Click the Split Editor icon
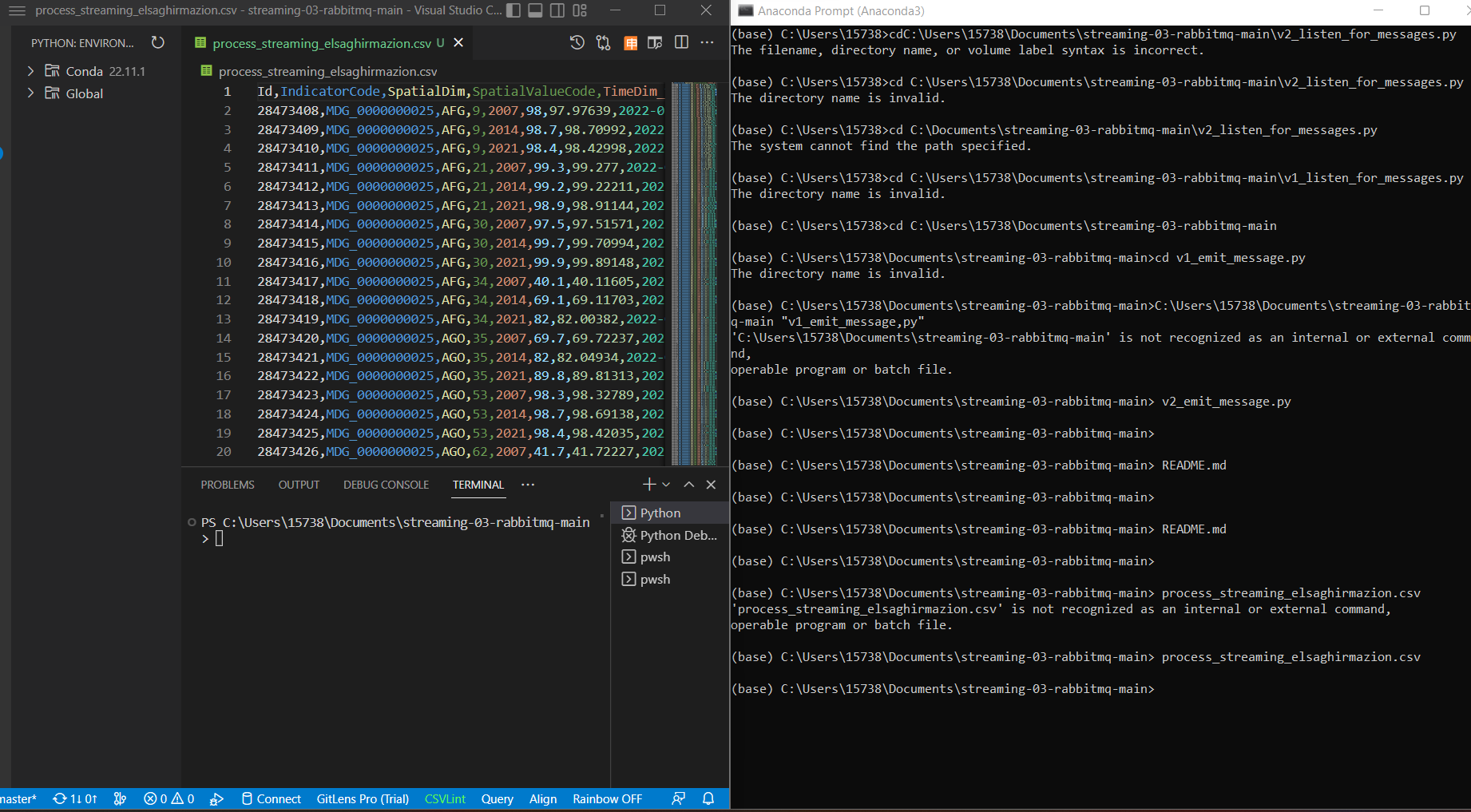 tap(681, 42)
